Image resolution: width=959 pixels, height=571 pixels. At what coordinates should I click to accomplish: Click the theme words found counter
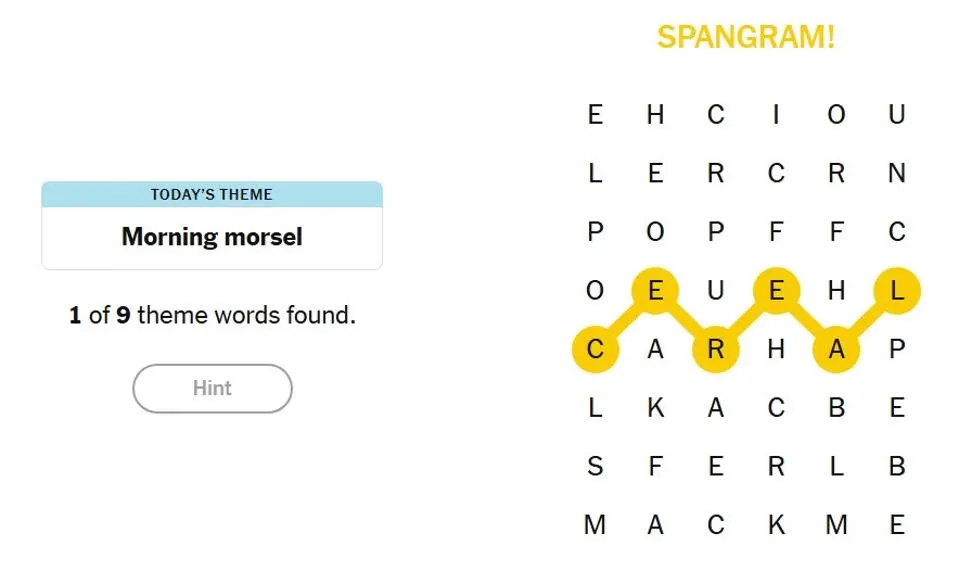pos(212,316)
